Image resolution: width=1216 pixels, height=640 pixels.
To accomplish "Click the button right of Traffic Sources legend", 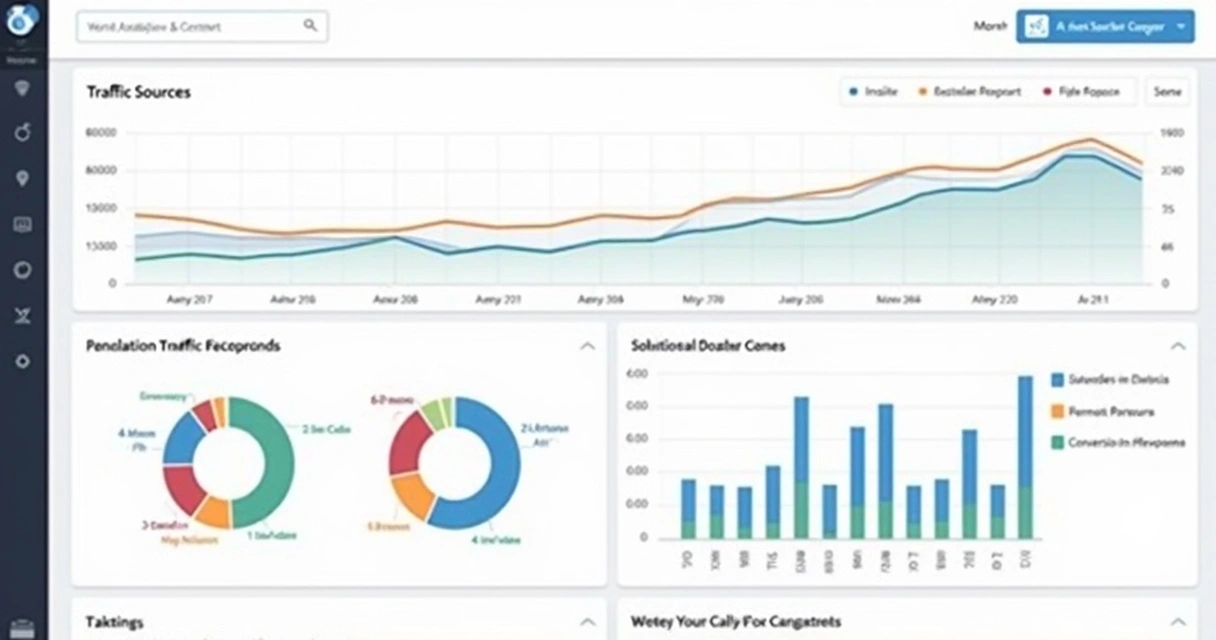I will pos(1167,91).
